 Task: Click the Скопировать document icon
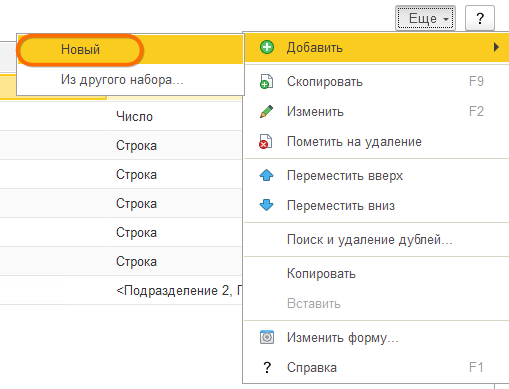click(x=266, y=82)
